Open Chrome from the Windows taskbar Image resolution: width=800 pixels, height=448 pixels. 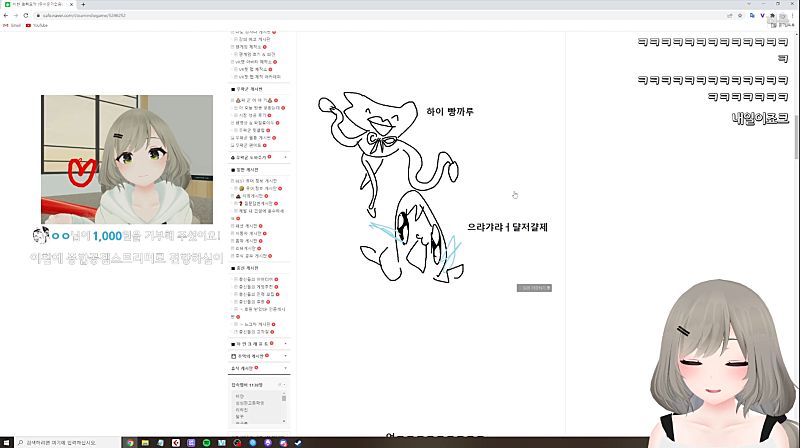(130, 443)
